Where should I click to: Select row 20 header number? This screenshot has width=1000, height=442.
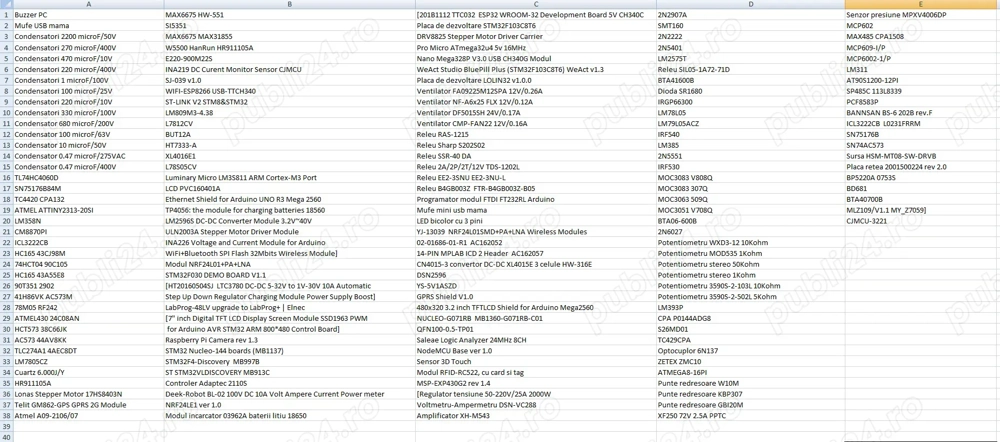pos(6,221)
